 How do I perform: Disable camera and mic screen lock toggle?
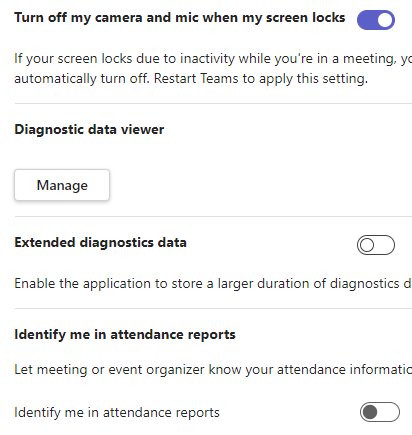[x=376, y=20]
